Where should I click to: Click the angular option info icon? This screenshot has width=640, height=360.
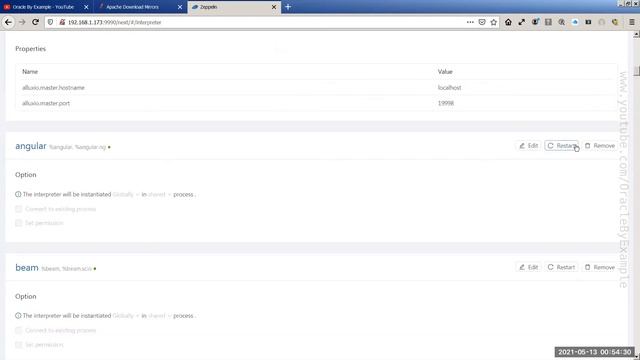coord(18,194)
